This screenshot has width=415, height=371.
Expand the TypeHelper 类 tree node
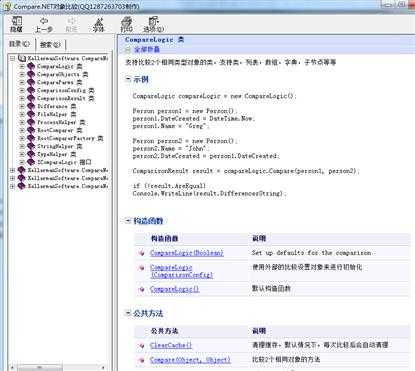22,154
